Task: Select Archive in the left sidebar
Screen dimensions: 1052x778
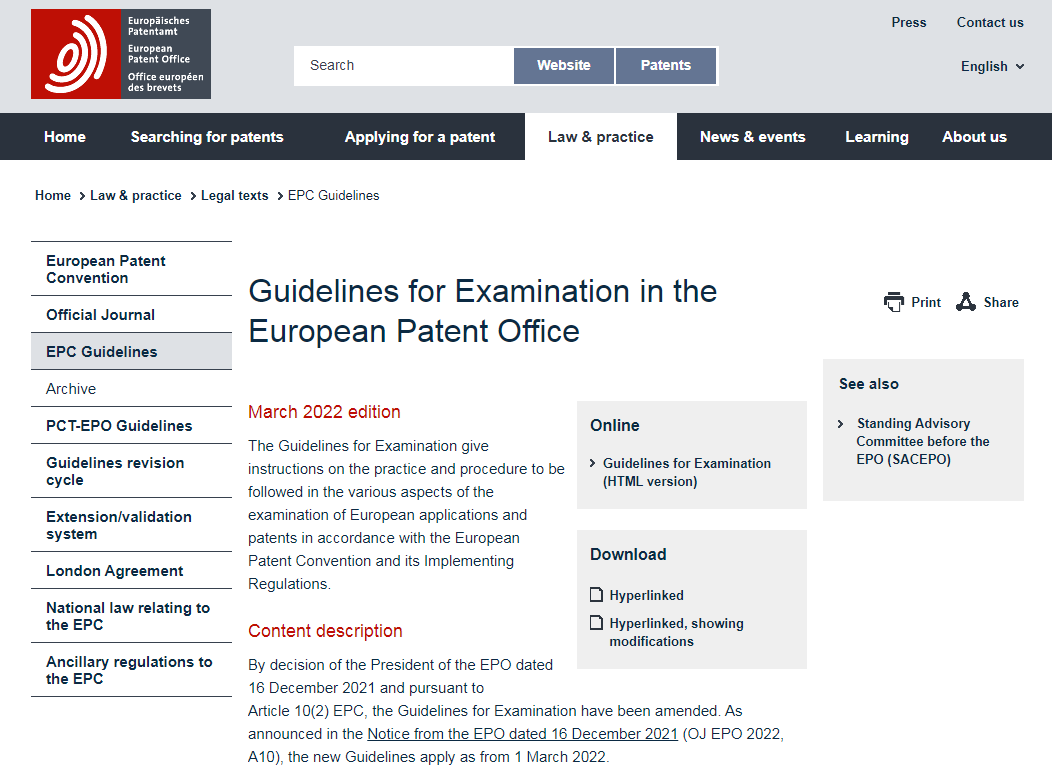Action: tap(71, 389)
